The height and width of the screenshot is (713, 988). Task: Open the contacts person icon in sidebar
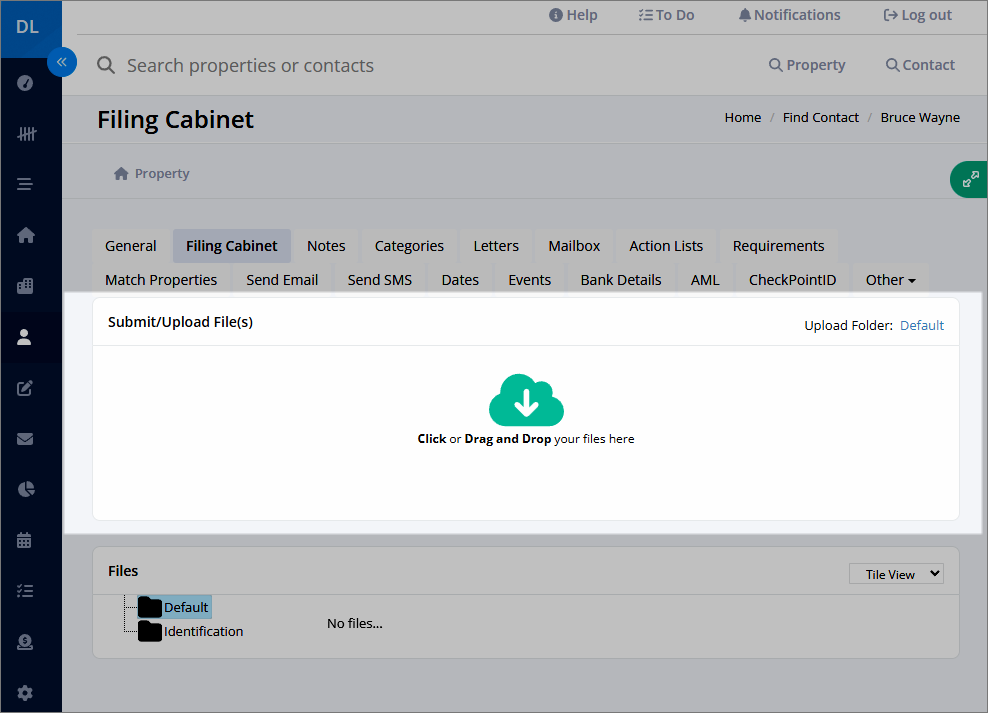coord(25,337)
